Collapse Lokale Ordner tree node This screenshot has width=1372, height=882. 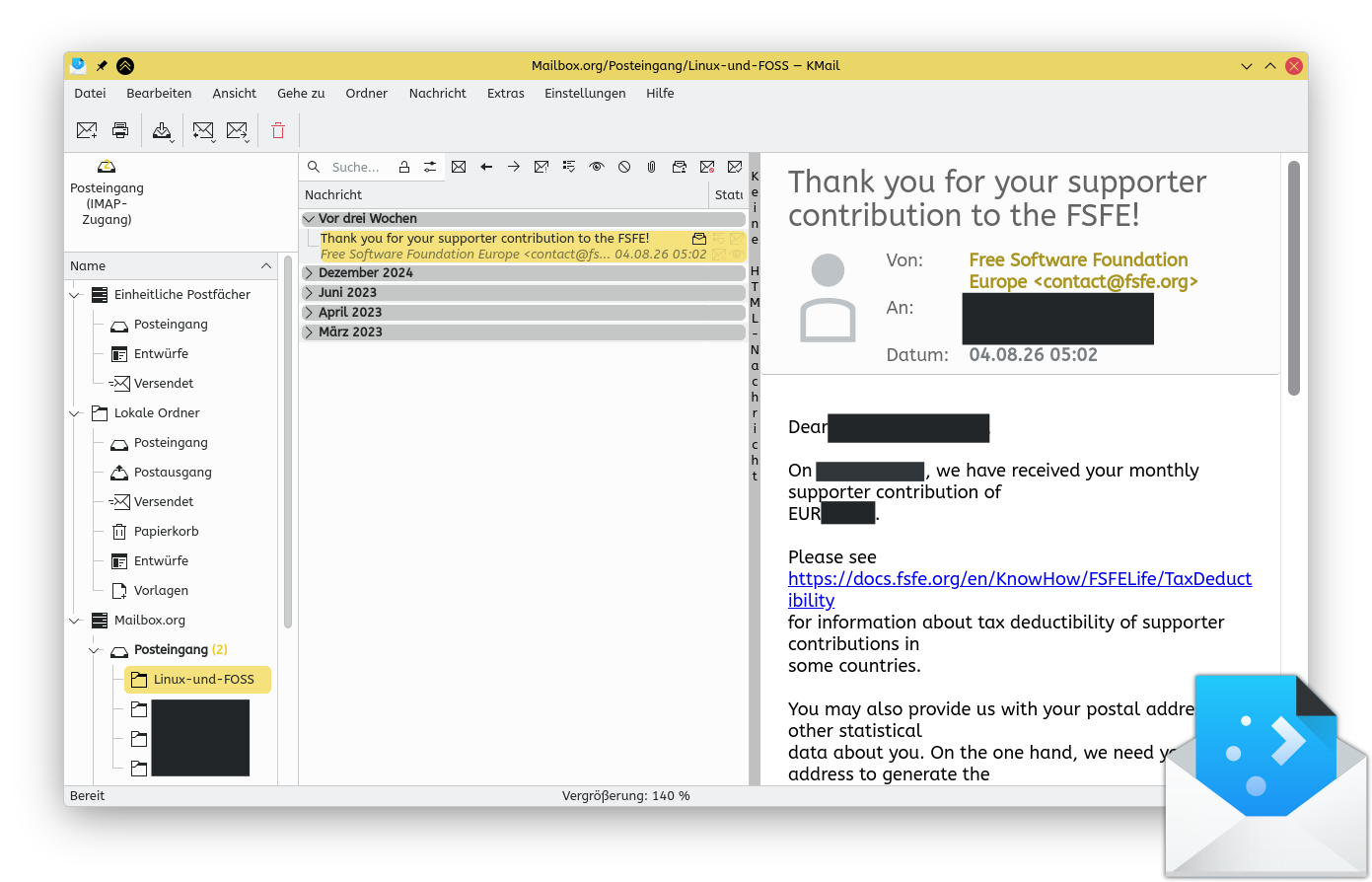75,413
